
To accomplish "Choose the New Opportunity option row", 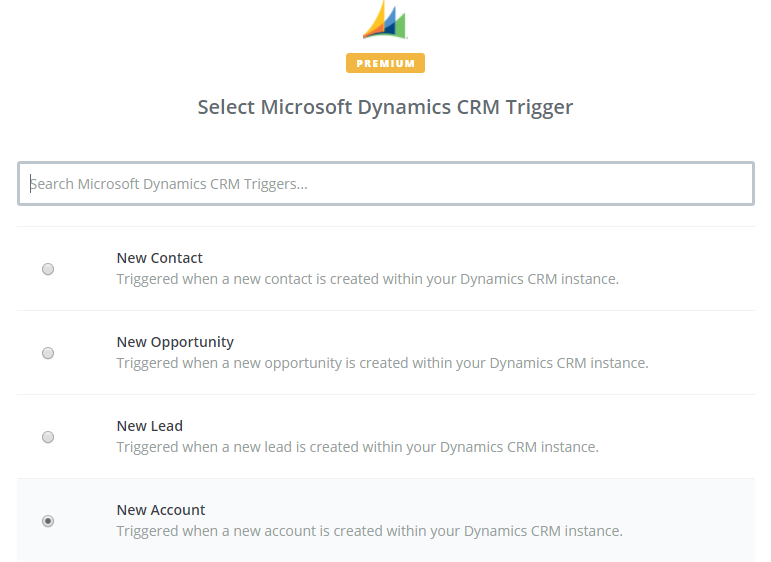I will [386, 353].
